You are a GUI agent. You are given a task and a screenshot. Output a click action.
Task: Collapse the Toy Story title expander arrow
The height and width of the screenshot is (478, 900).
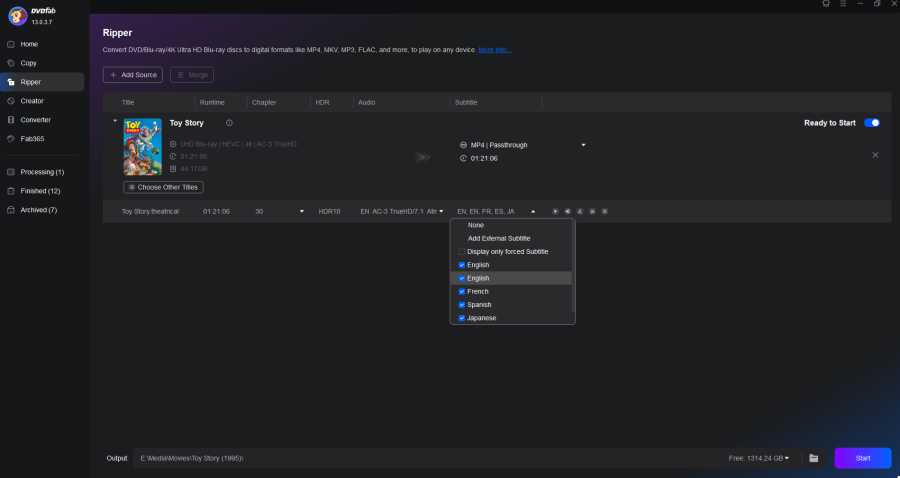[115, 121]
